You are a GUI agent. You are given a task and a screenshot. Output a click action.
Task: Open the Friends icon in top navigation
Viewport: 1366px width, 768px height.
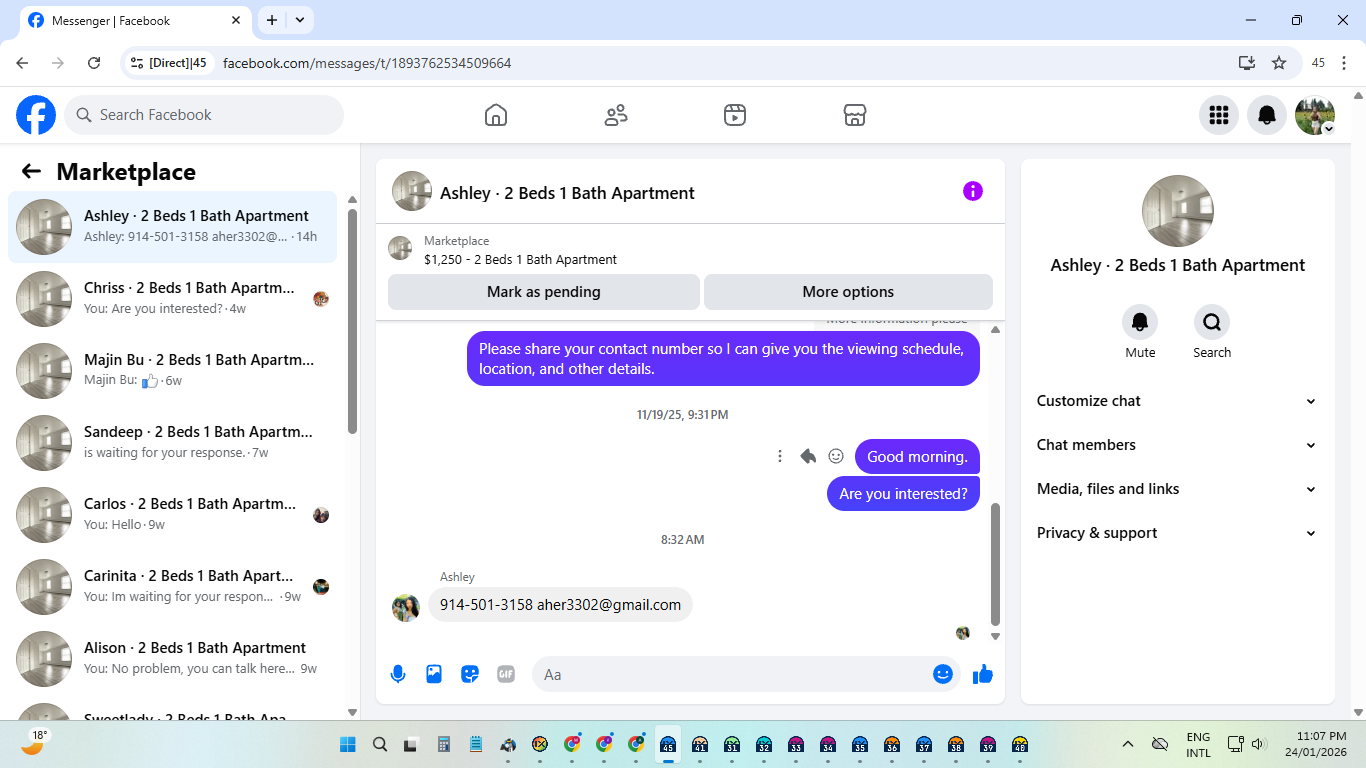616,115
